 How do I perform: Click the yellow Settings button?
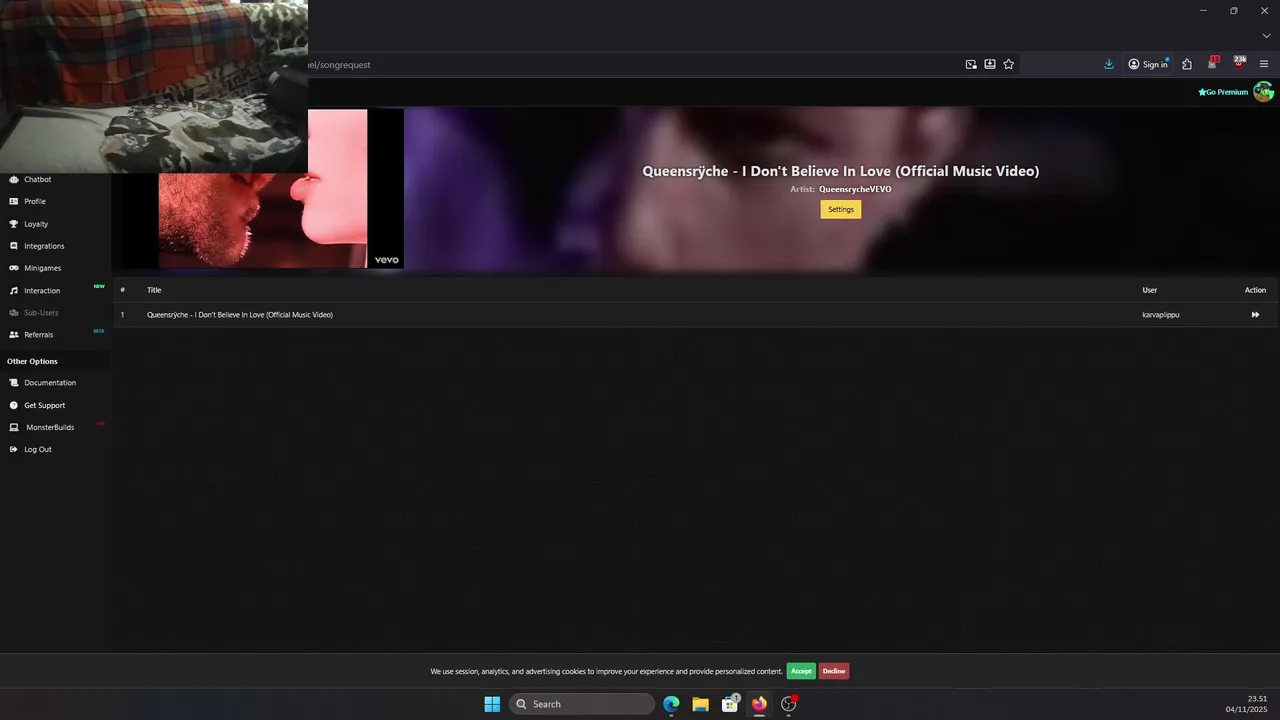tap(841, 209)
